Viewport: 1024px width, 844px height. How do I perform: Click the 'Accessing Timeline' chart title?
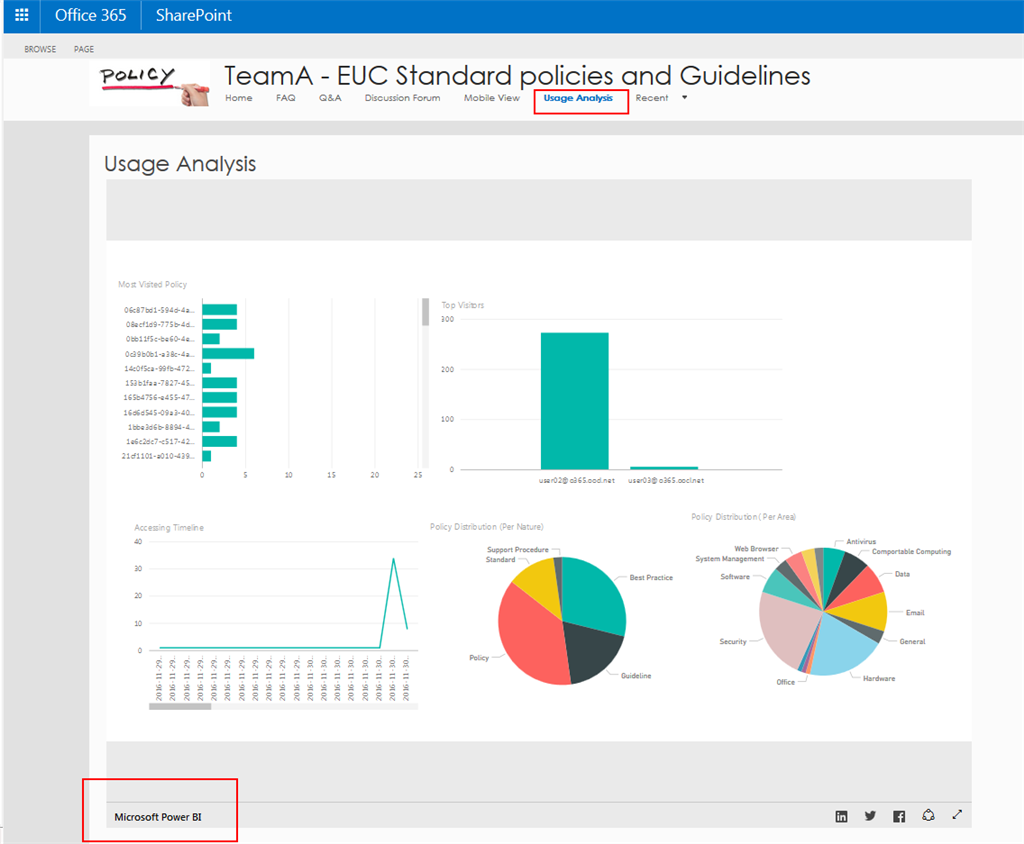168,527
